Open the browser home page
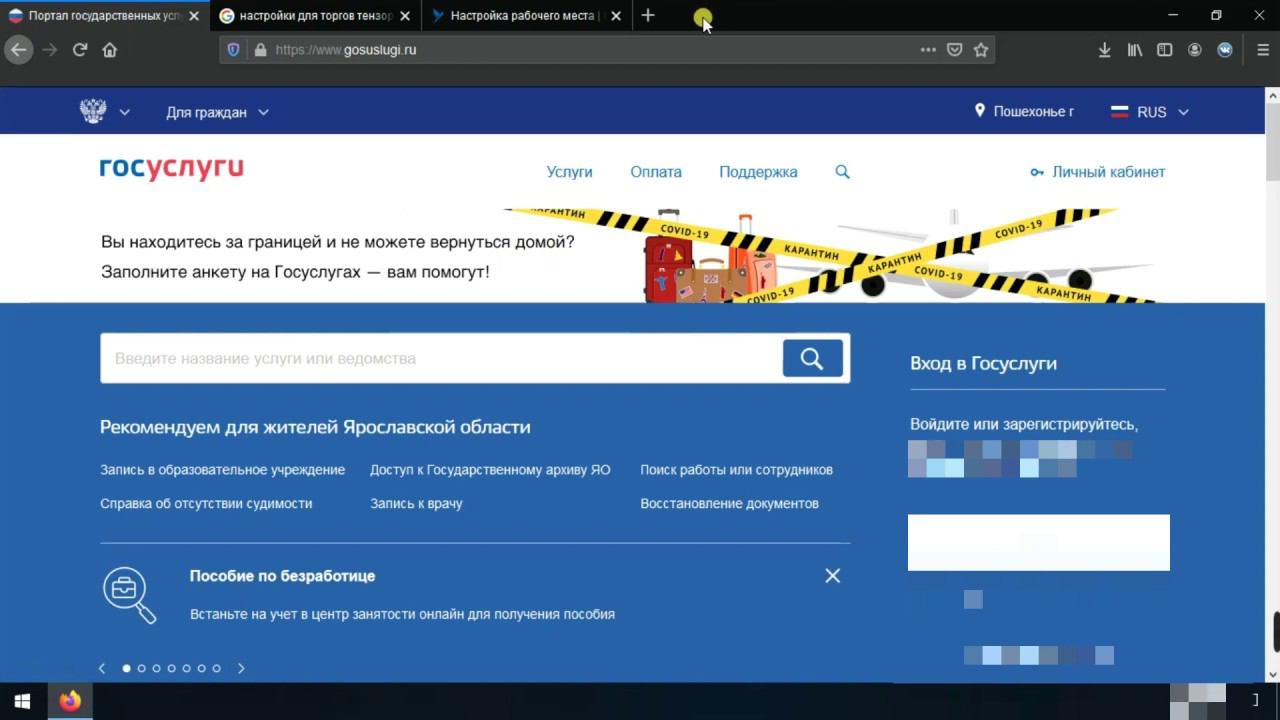 point(110,50)
